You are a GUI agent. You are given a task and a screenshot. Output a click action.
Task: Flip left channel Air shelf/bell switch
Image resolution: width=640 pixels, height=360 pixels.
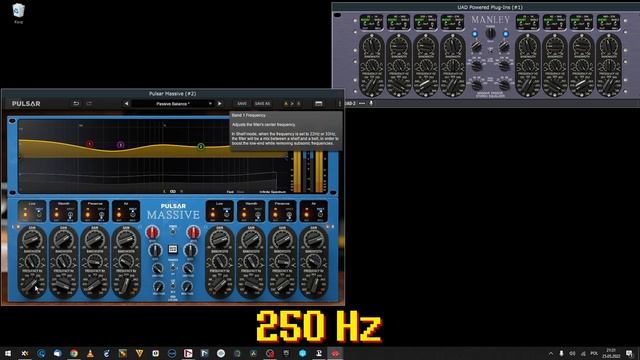point(133,214)
